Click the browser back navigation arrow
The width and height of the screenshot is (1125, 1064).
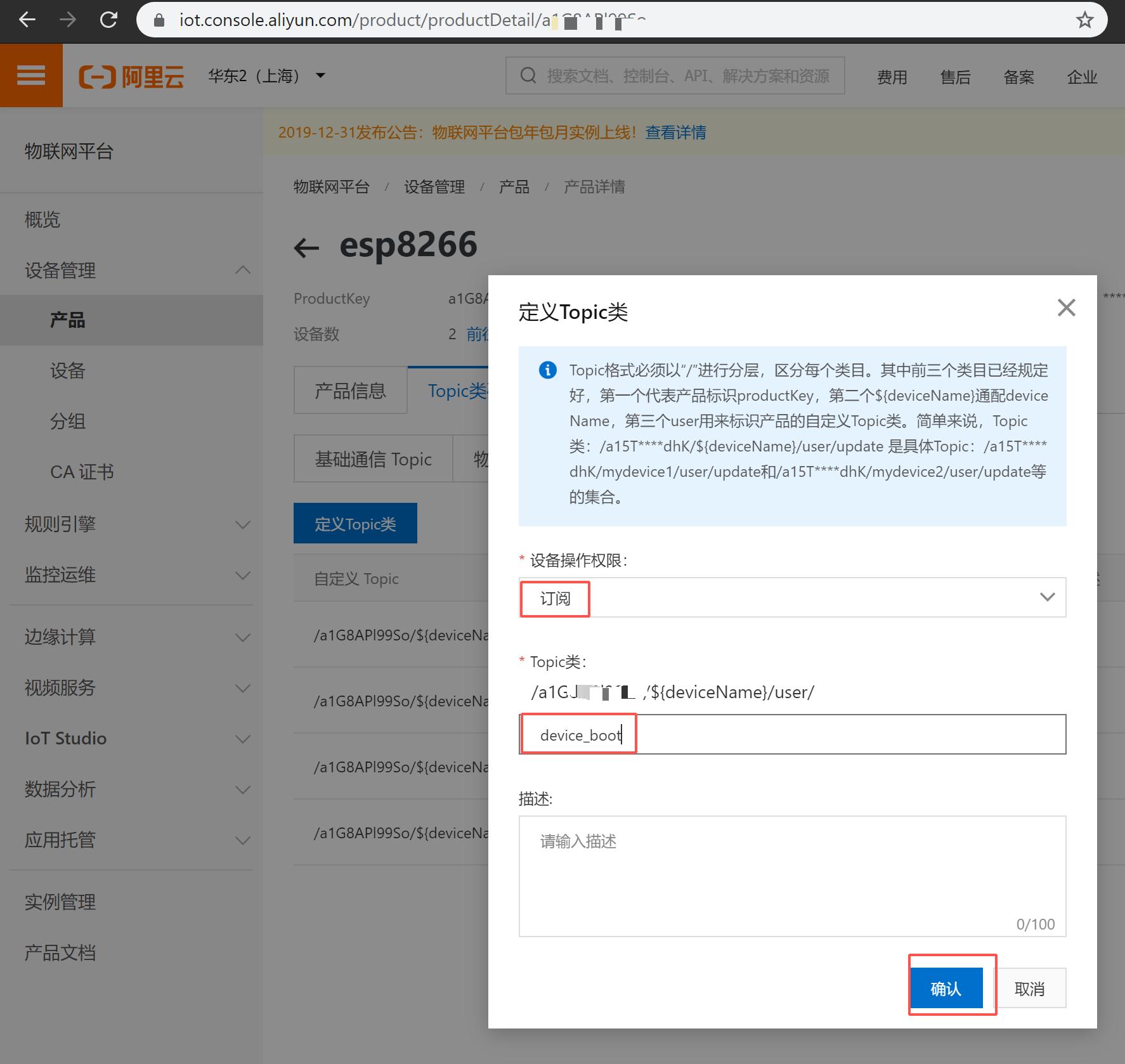pos(26,20)
